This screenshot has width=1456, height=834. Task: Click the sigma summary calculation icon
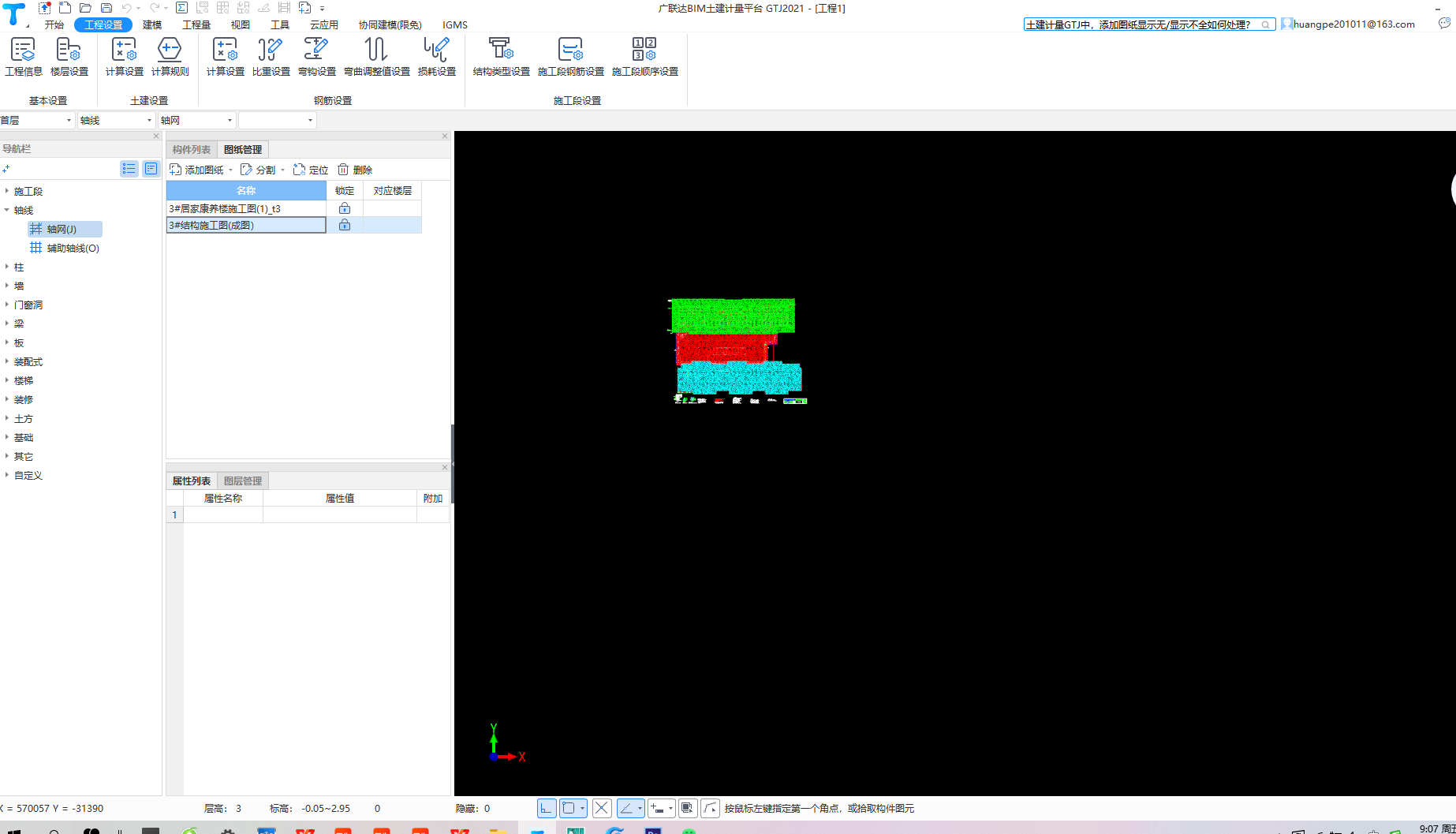click(181, 8)
